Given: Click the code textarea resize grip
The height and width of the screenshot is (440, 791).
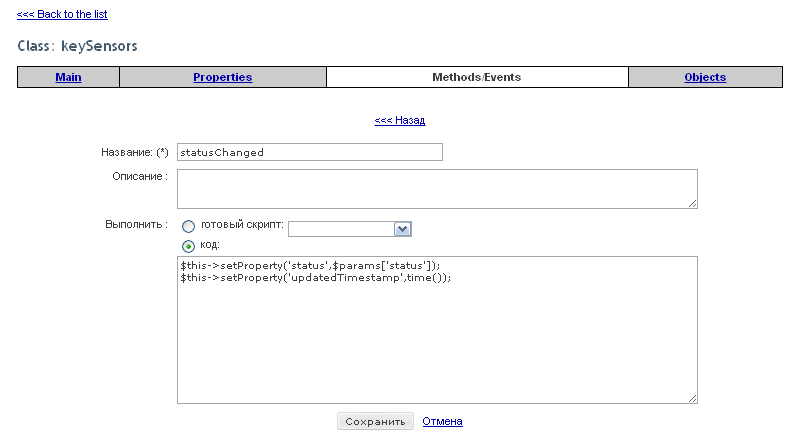Looking at the screenshot, I should tap(693, 399).
